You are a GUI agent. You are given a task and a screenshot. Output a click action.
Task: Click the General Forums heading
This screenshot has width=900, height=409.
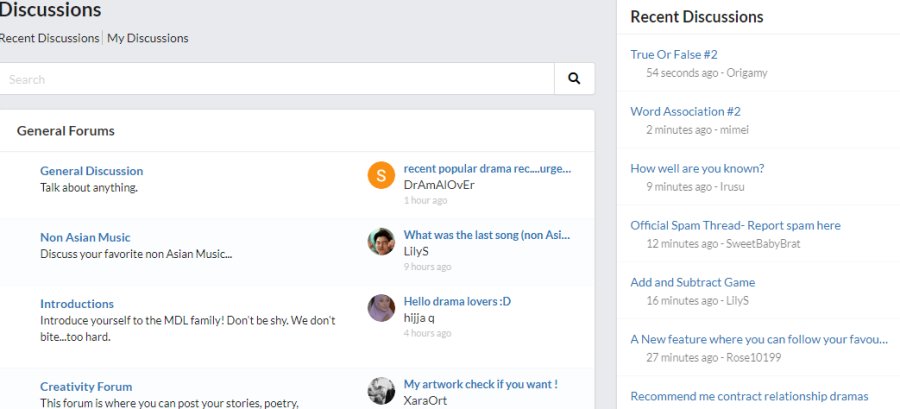click(x=65, y=131)
